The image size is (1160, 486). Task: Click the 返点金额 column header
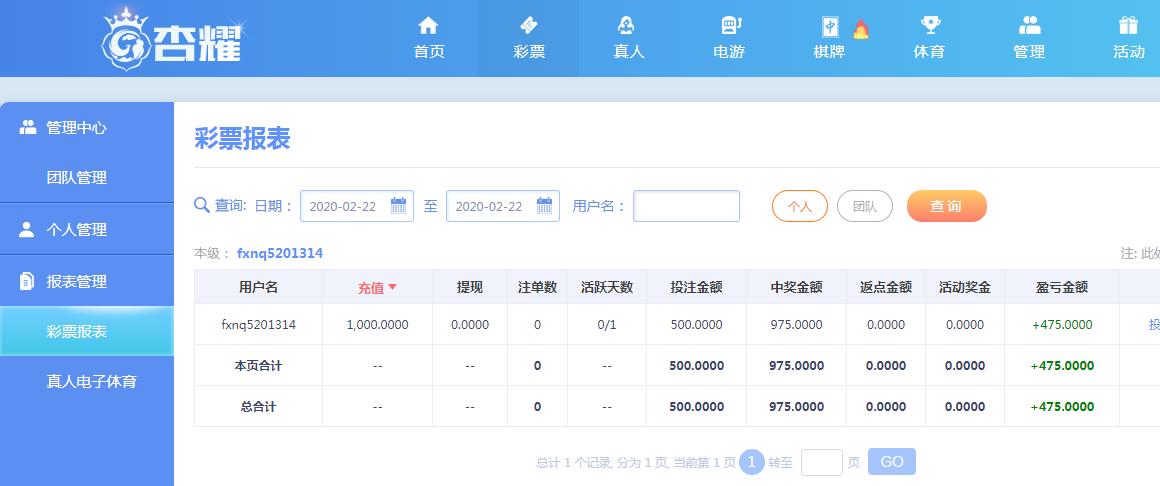(886, 287)
